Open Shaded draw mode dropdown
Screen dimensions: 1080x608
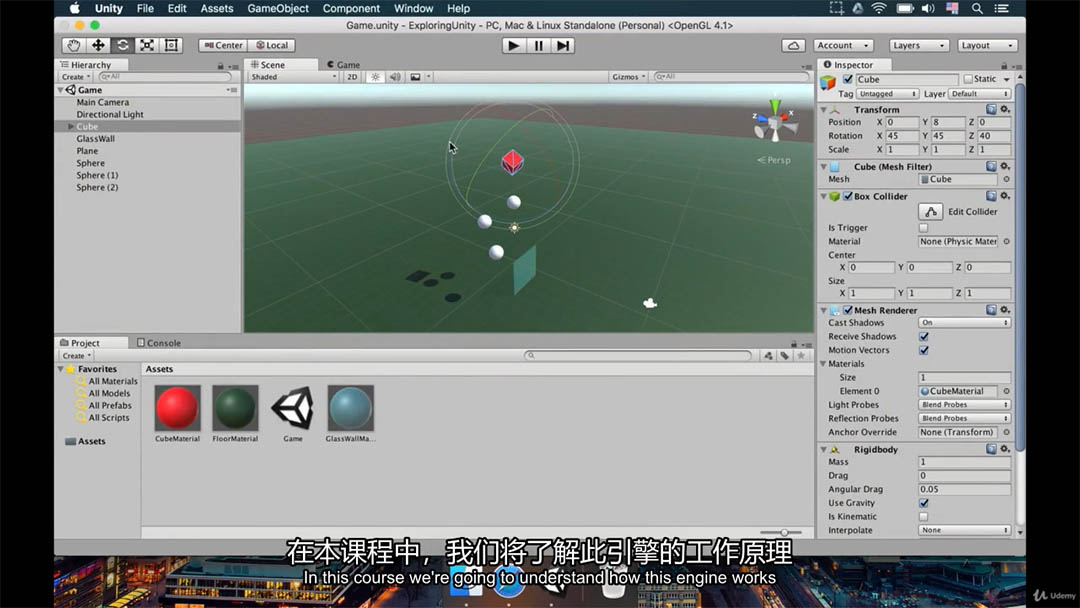(x=293, y=77)
